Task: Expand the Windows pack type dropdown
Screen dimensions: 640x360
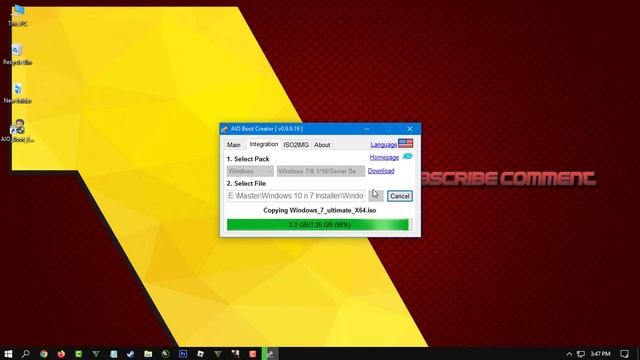Action: [250, 171]
